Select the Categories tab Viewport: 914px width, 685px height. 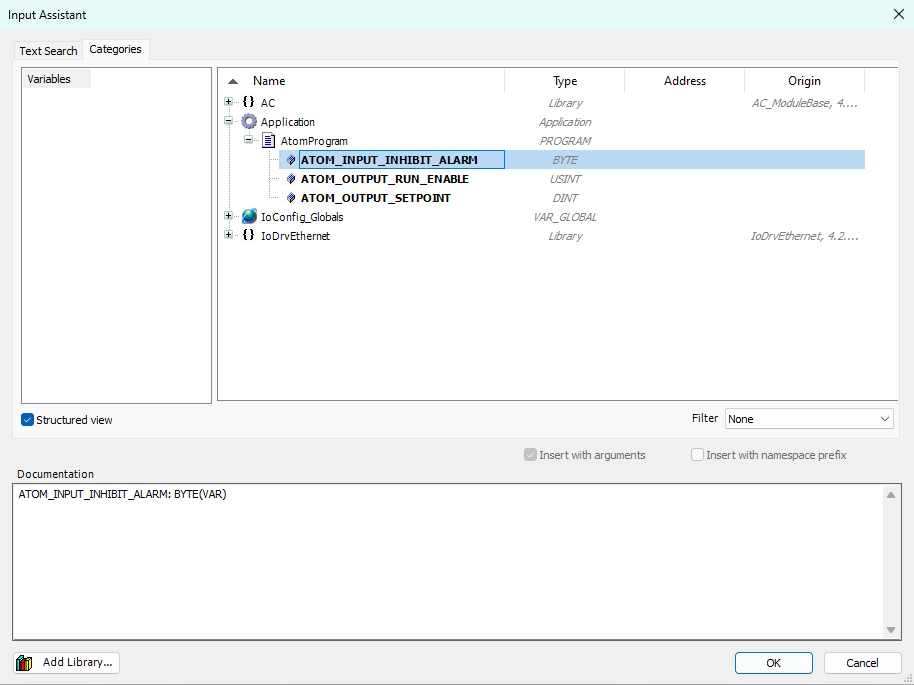pos(115,49)
